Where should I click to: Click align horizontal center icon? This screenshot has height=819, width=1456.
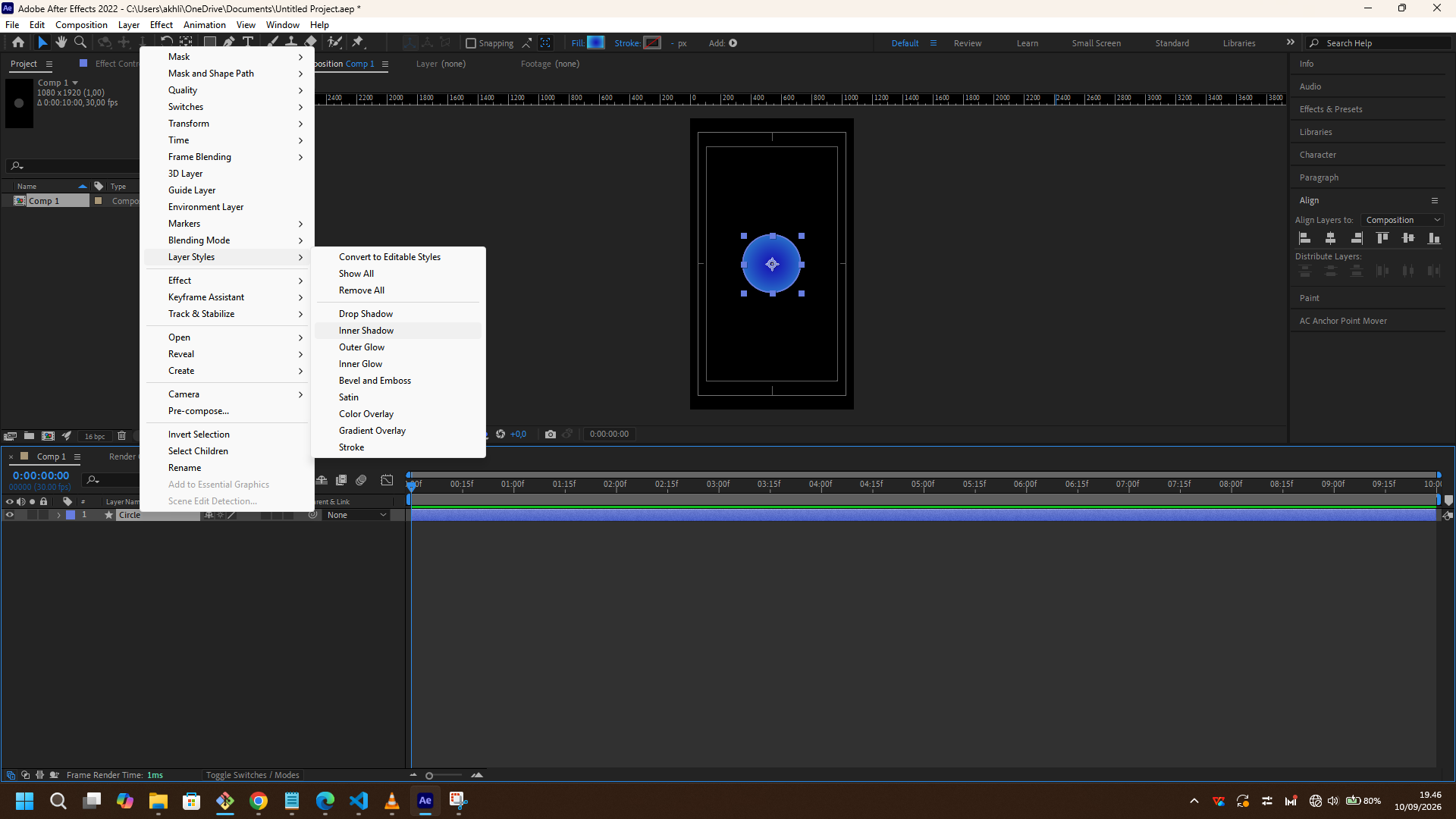pyautogui.click(x=1330, y=238)
